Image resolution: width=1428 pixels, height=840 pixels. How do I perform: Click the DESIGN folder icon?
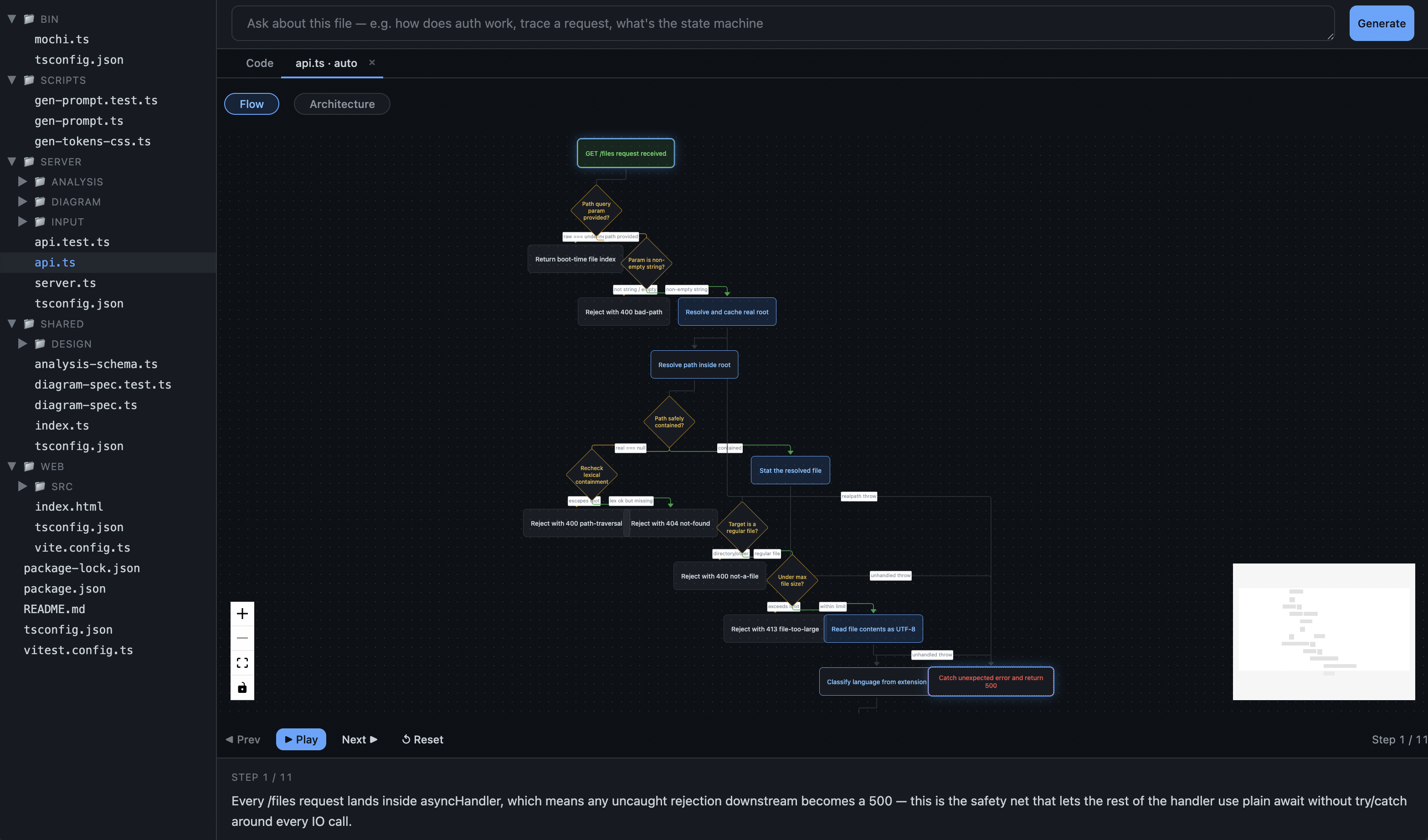point(40,344)
